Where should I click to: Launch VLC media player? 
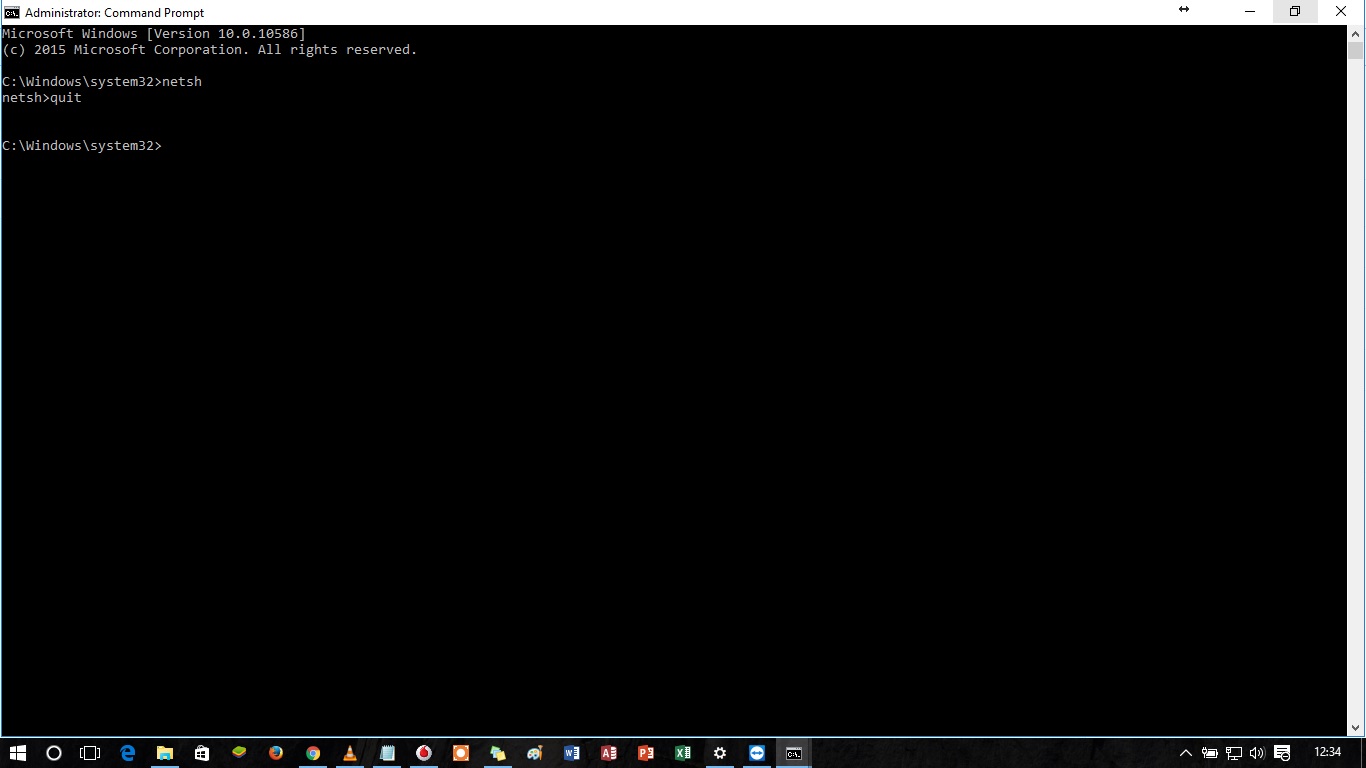point(349,753)
